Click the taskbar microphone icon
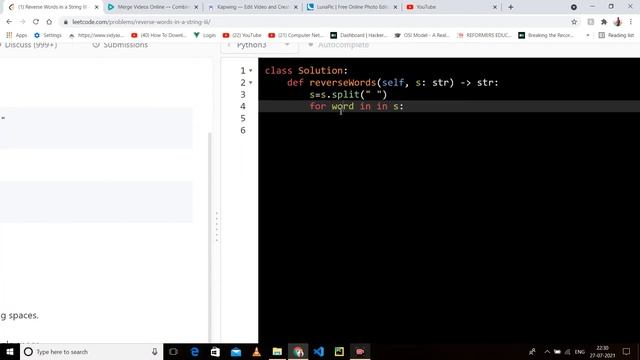 155,351
